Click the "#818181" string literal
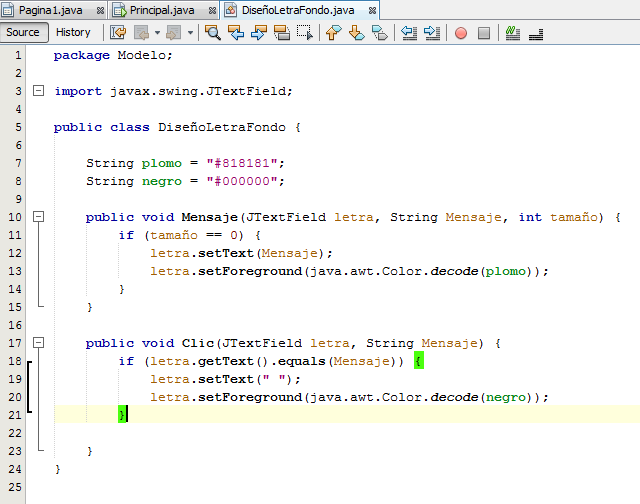 click(x=242, y=163)
